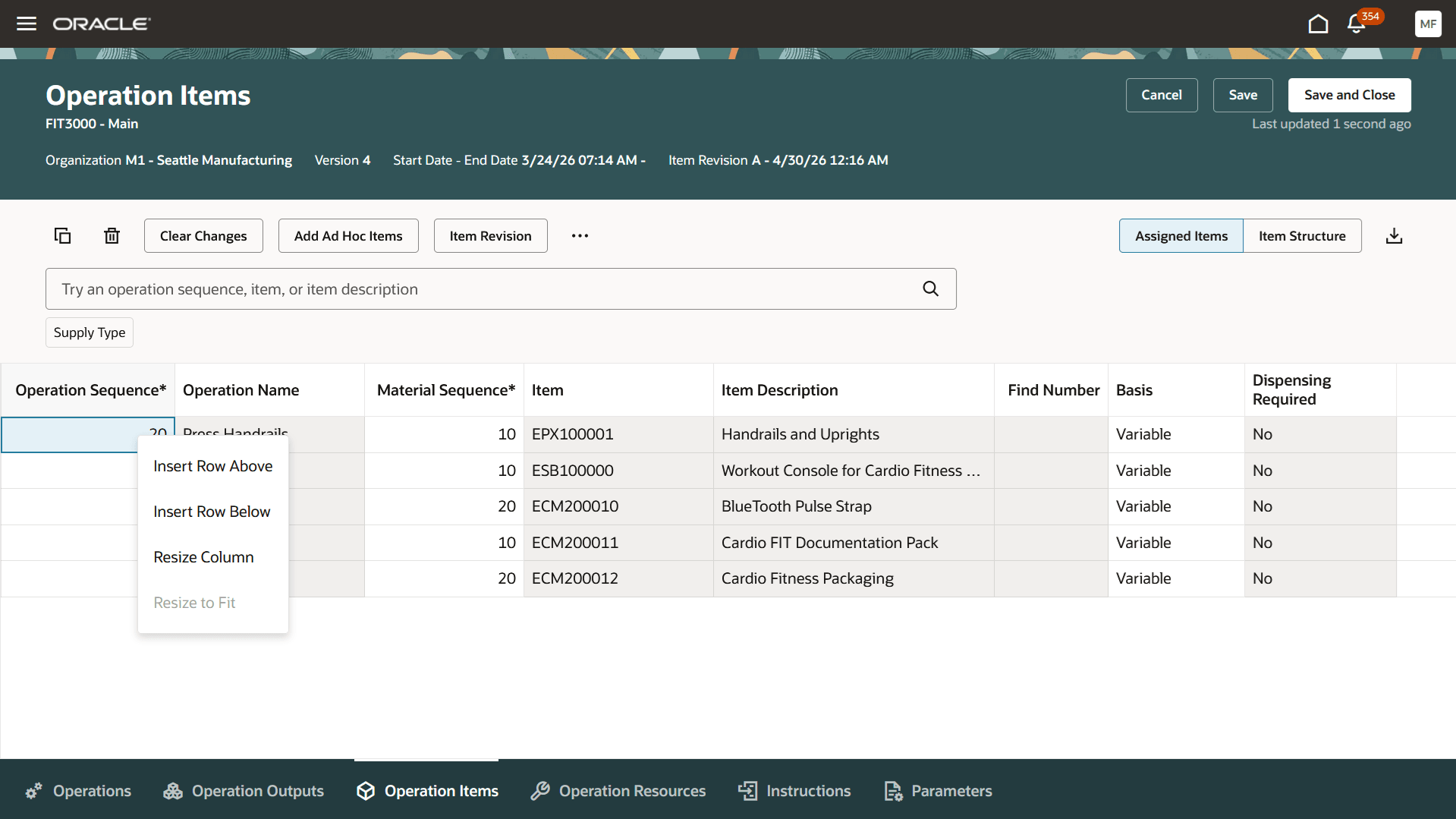The image size is (1456, 819).
Task: Click the Operation Sequence column header
Action: tap(89, 390)
